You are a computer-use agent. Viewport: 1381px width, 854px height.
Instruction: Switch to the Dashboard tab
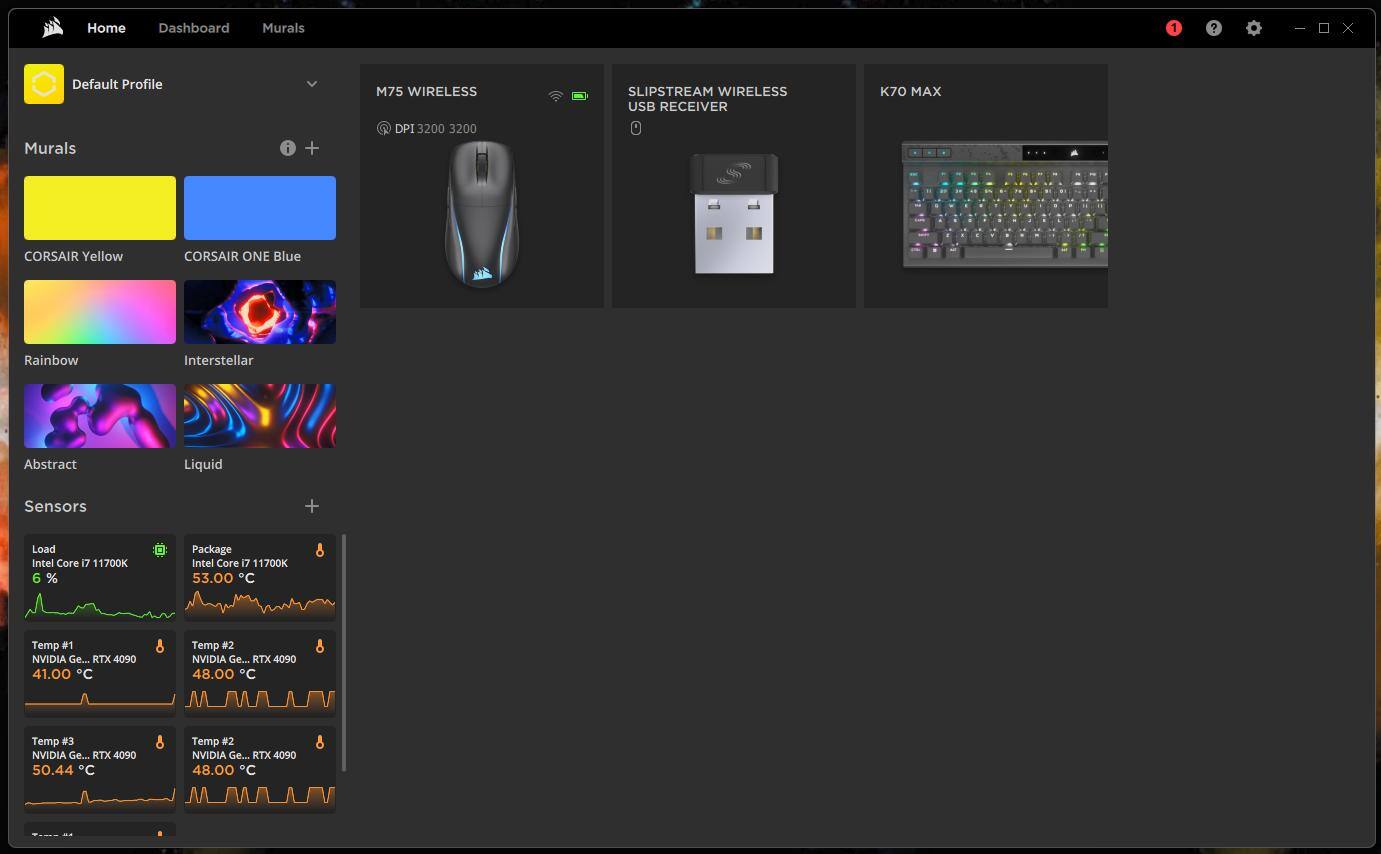[x=193, y=28]
